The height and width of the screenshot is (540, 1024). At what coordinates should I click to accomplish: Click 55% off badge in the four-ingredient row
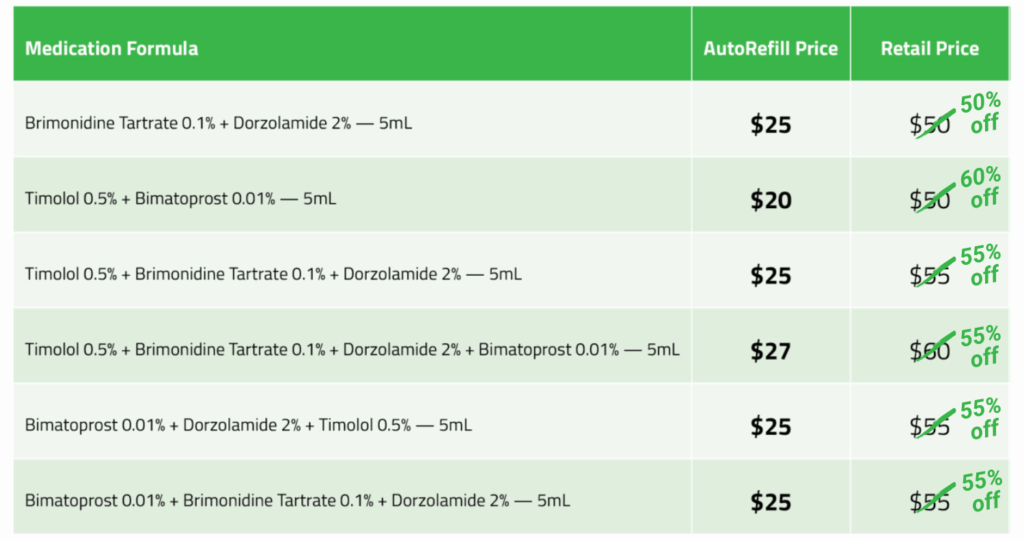pos(980,346)
